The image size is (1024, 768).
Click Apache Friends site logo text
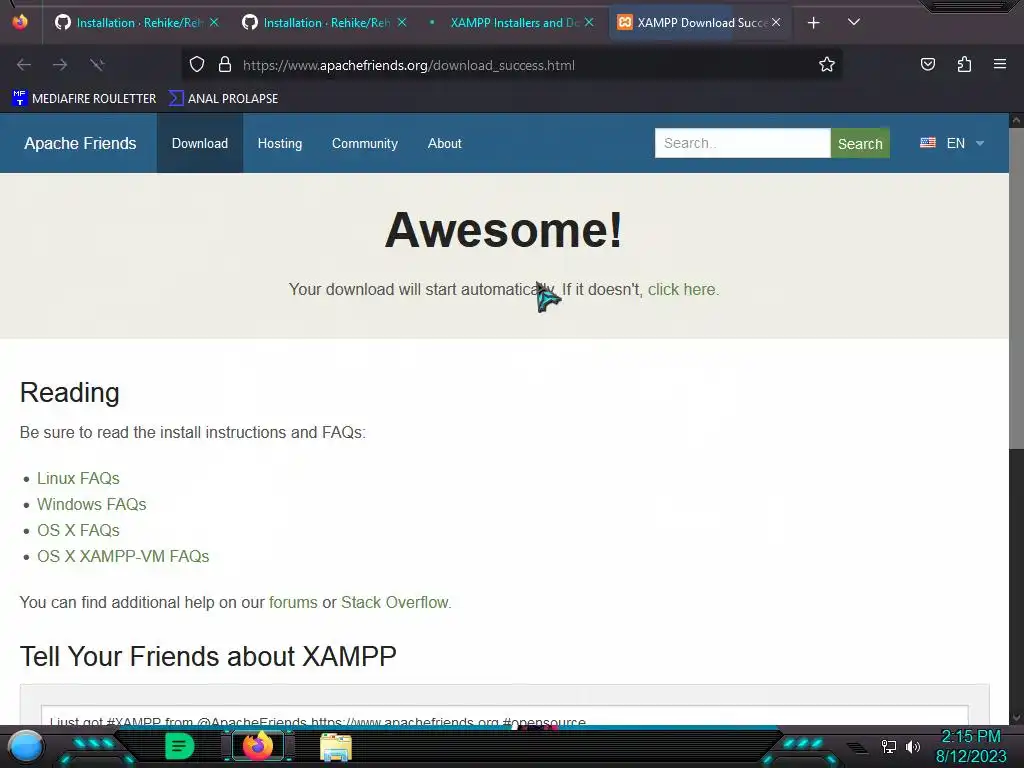point(80,143)
